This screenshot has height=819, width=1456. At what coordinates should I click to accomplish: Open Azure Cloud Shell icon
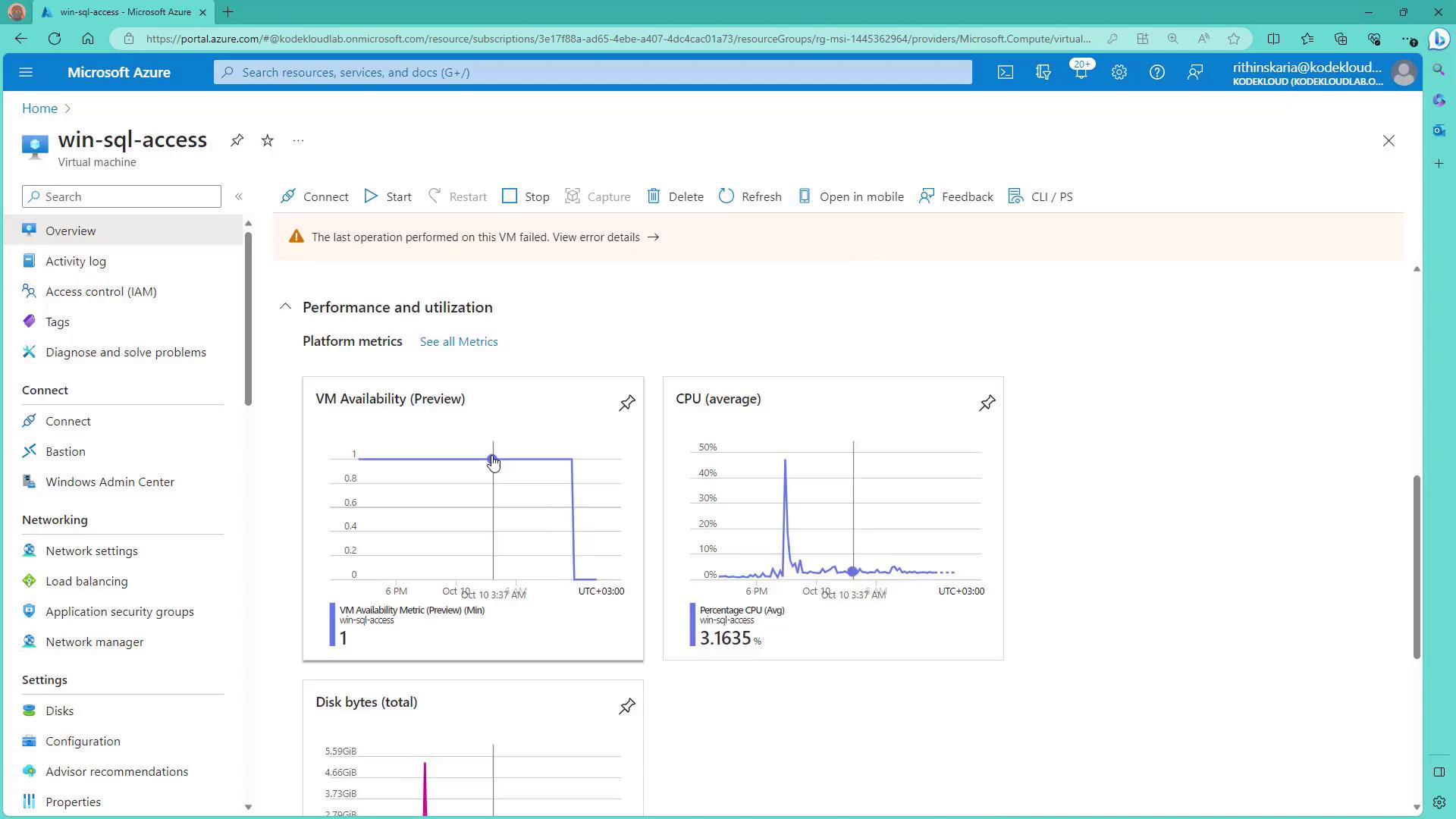pos(1005,72)
